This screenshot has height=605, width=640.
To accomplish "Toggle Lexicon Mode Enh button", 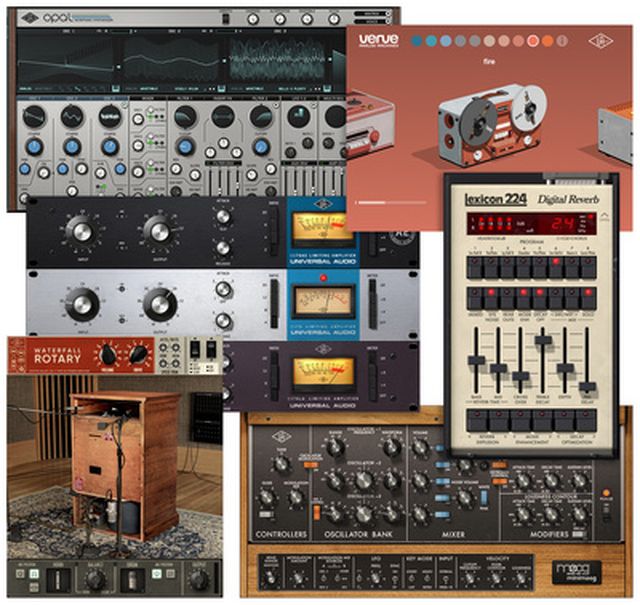I will (x=524, y=298).
